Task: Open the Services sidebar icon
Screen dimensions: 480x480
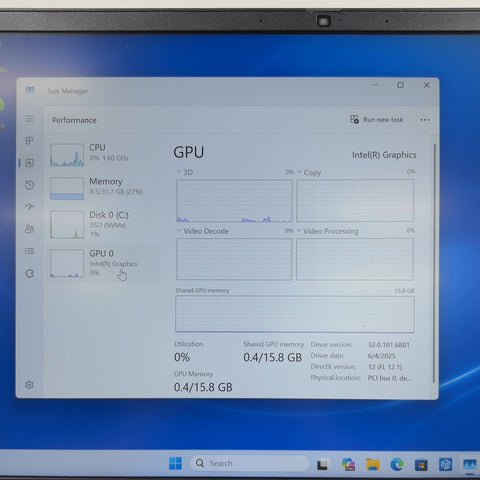Action: click(x=30, y=274)
